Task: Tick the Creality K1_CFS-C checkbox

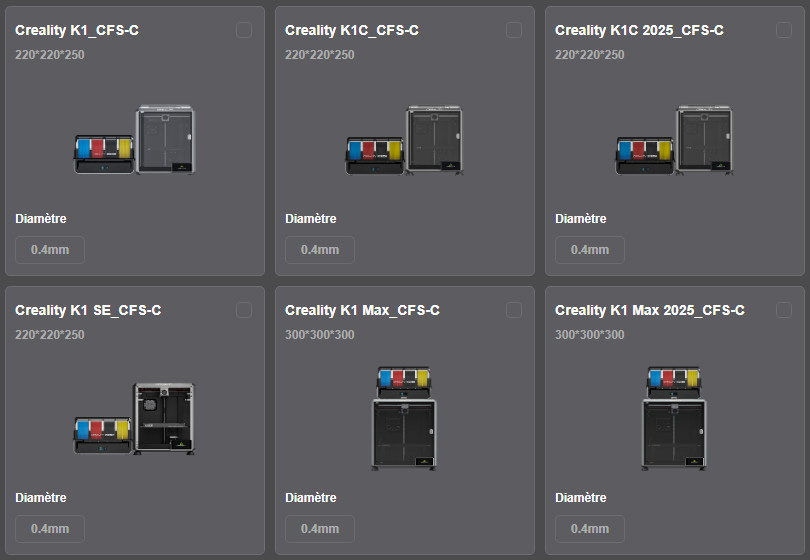Action: point(244,30)
